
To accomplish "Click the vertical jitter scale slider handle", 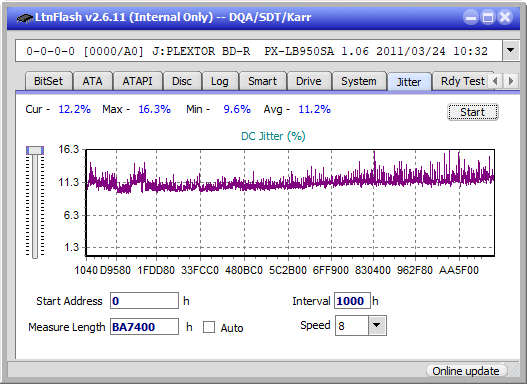I will coord(35,150).
